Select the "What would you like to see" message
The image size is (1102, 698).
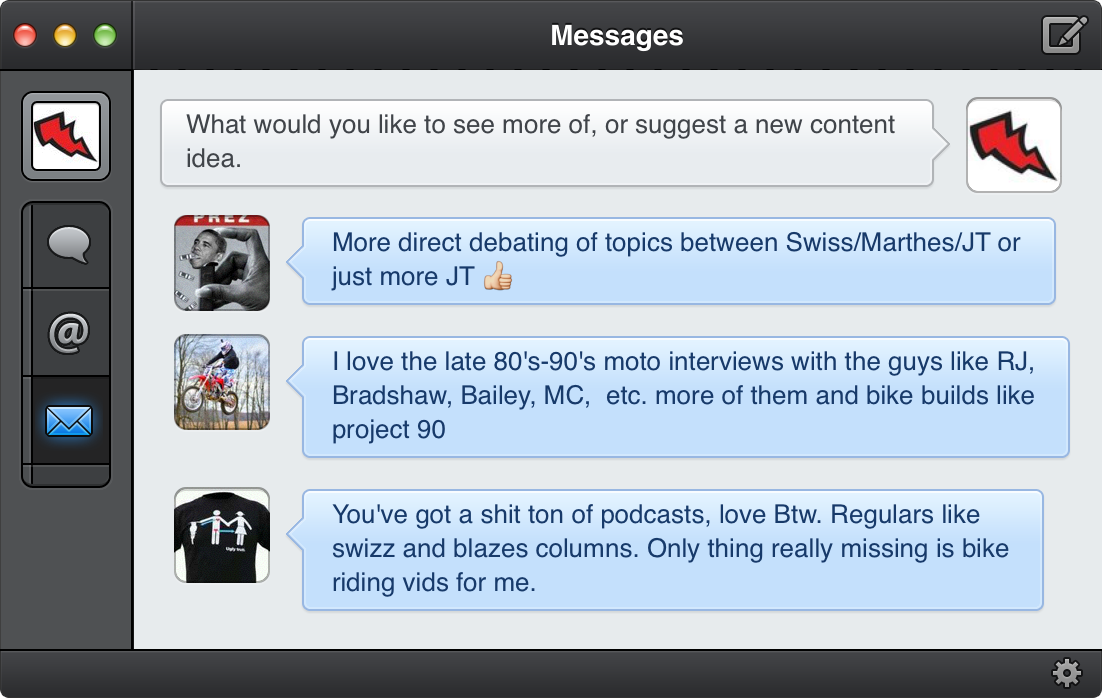(x=546, y=142)
